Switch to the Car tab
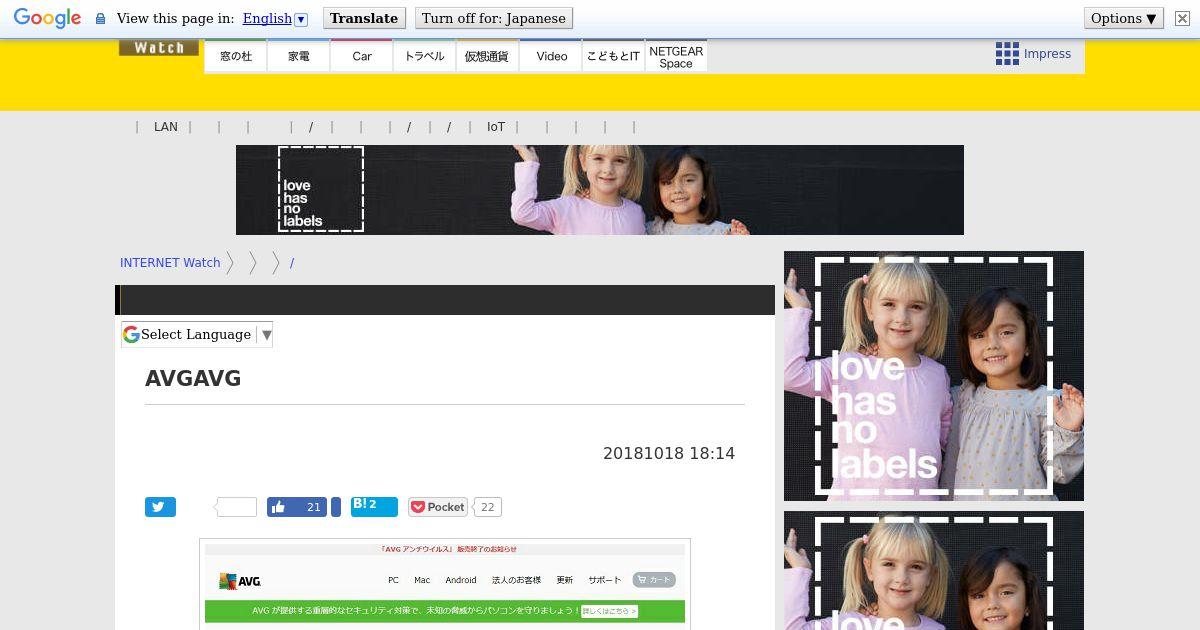Screen dimensions: 1200x630 pyautogui.click(x=362, y=56)
